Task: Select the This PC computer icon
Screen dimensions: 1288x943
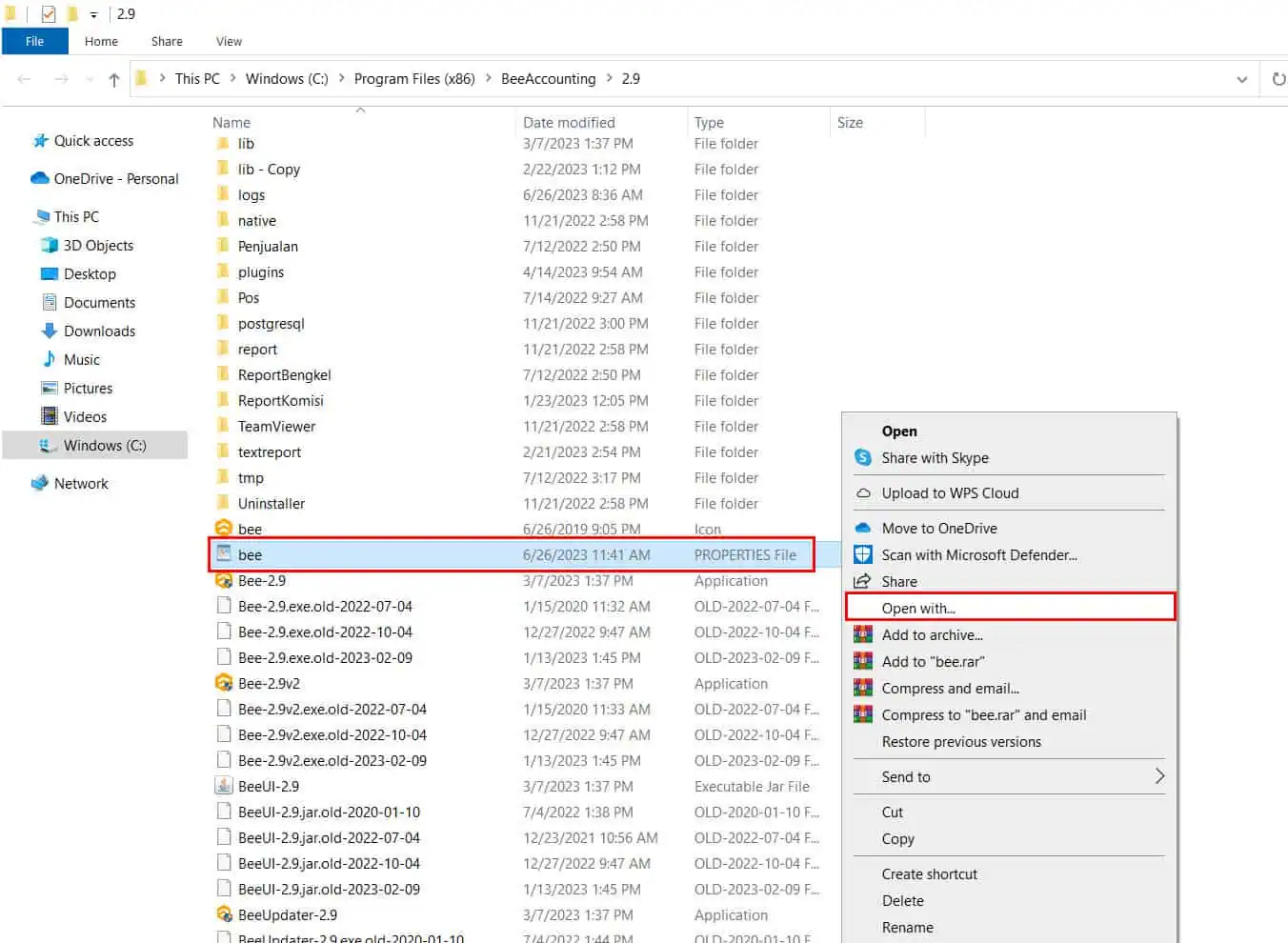Action: (41, 216)
